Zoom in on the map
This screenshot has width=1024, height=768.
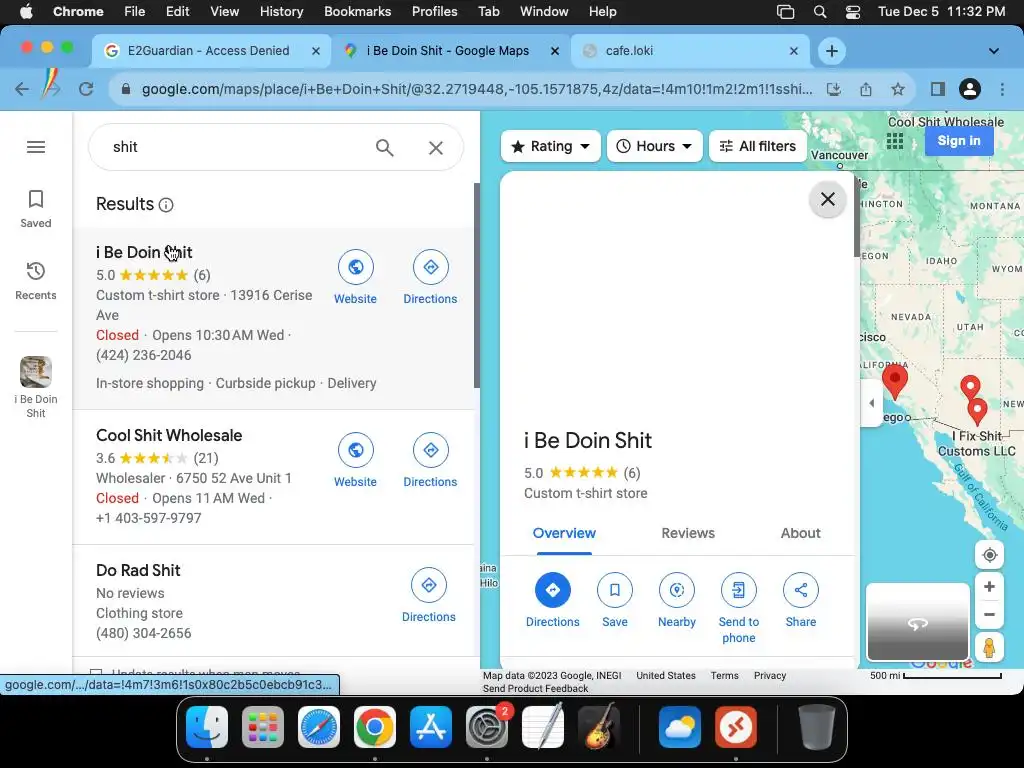989,587
